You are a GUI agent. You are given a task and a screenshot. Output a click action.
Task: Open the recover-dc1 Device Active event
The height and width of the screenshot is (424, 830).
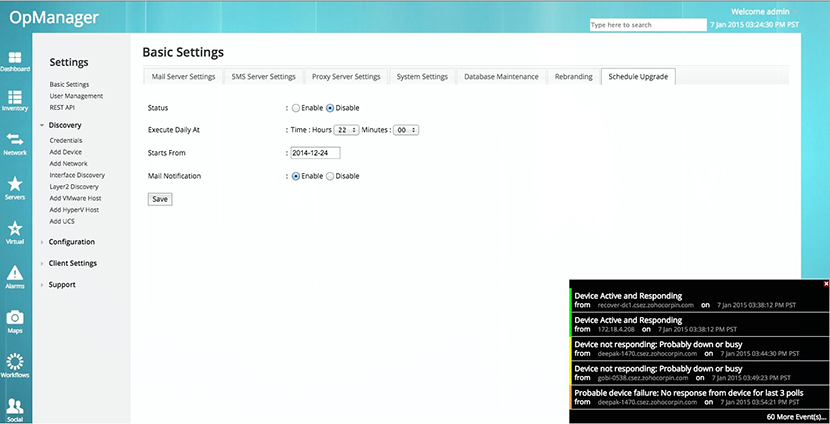tap(699, 300)
